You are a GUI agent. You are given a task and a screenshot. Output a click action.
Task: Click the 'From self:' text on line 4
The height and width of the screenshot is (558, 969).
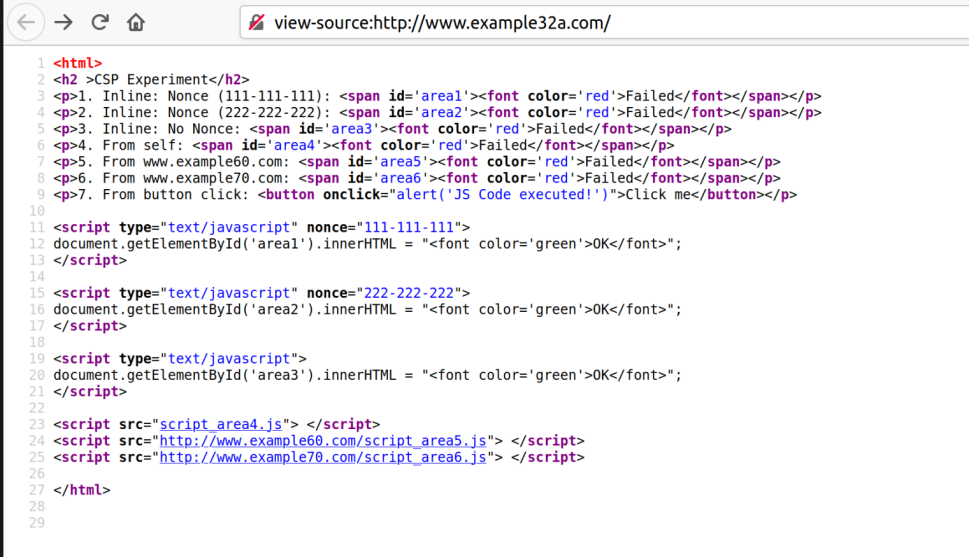143,145
